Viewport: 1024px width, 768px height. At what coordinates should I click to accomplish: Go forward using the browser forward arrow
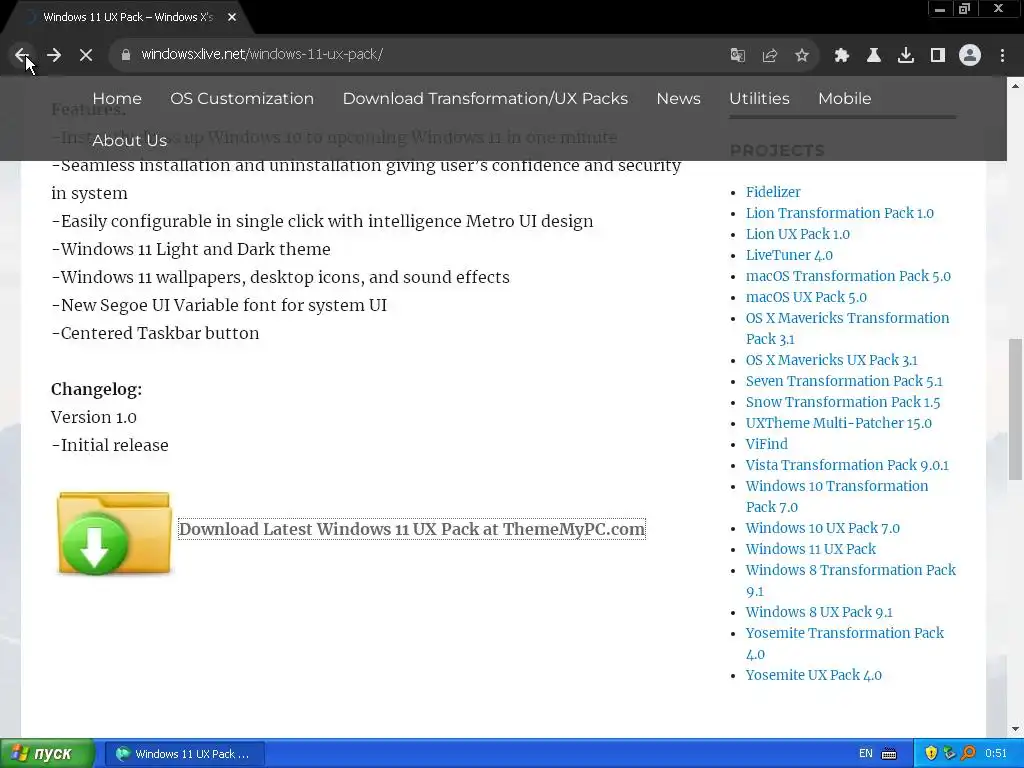[54, 55]
